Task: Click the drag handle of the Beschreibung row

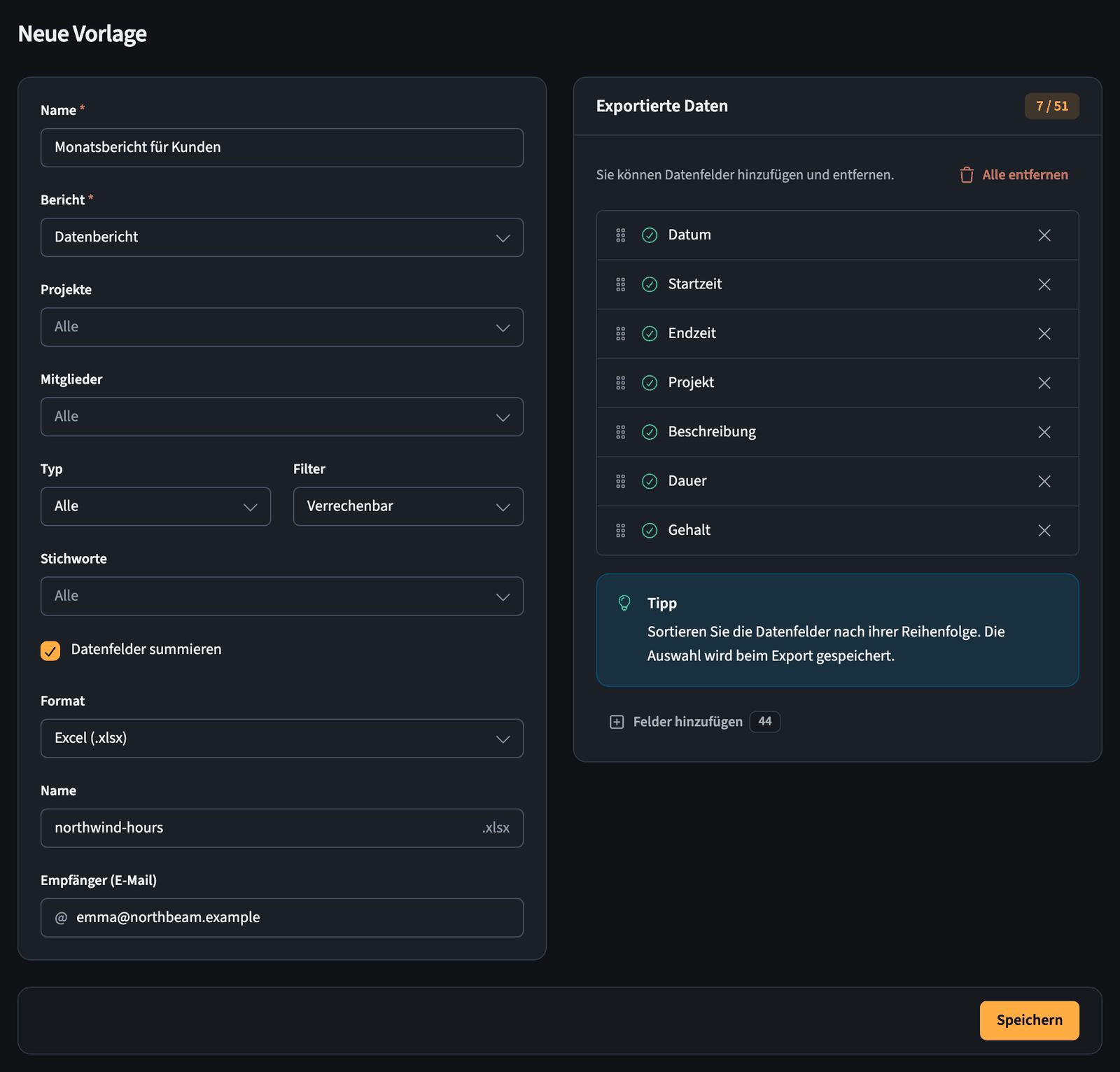Action: pos(620,432)
